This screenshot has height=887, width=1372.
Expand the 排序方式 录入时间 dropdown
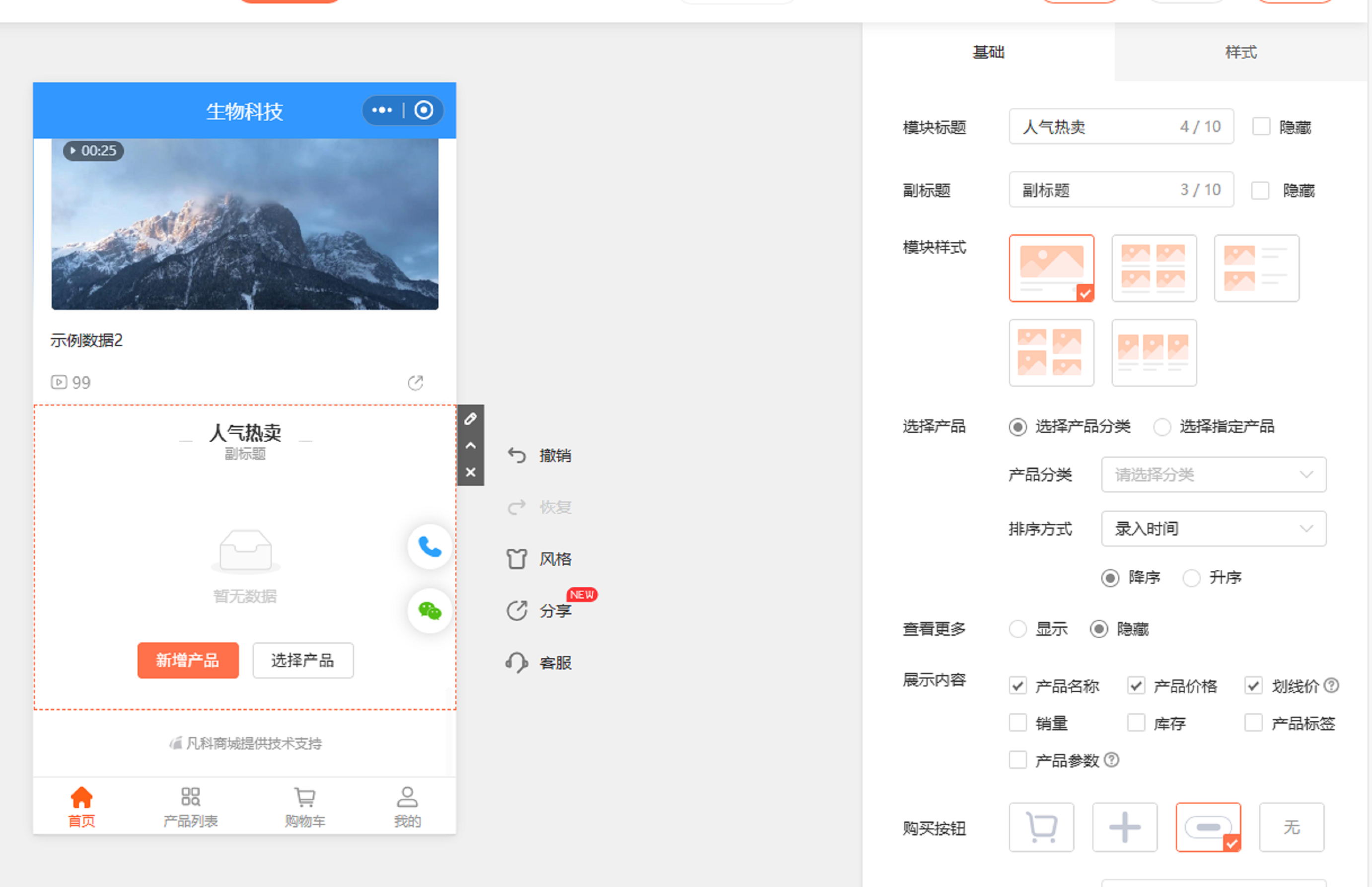point(1213,529)
